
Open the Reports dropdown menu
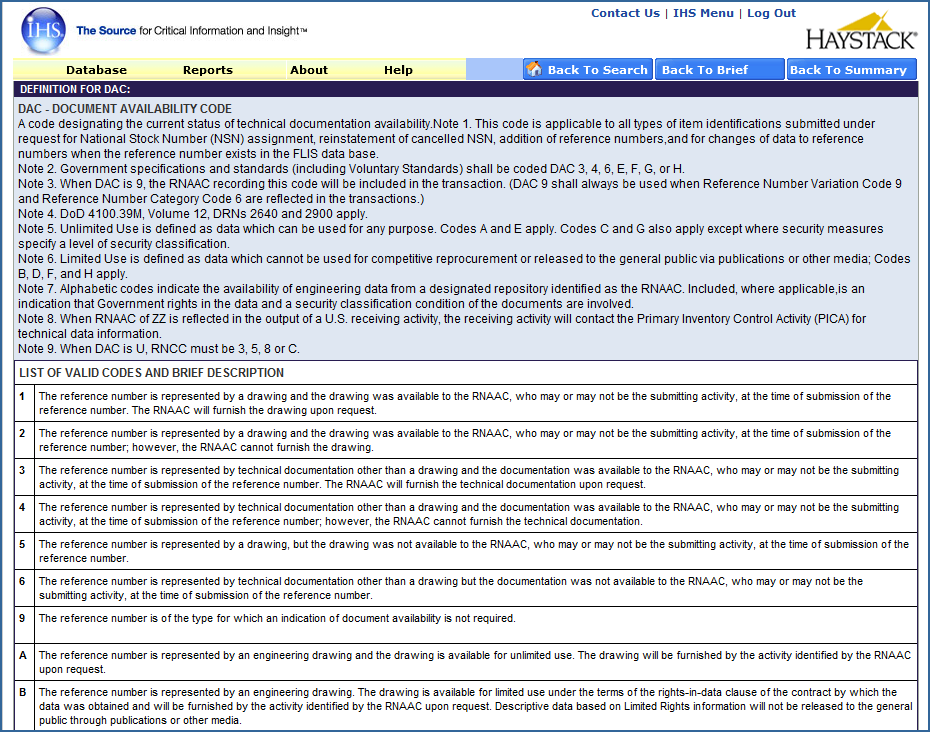(x=208, y=69)
